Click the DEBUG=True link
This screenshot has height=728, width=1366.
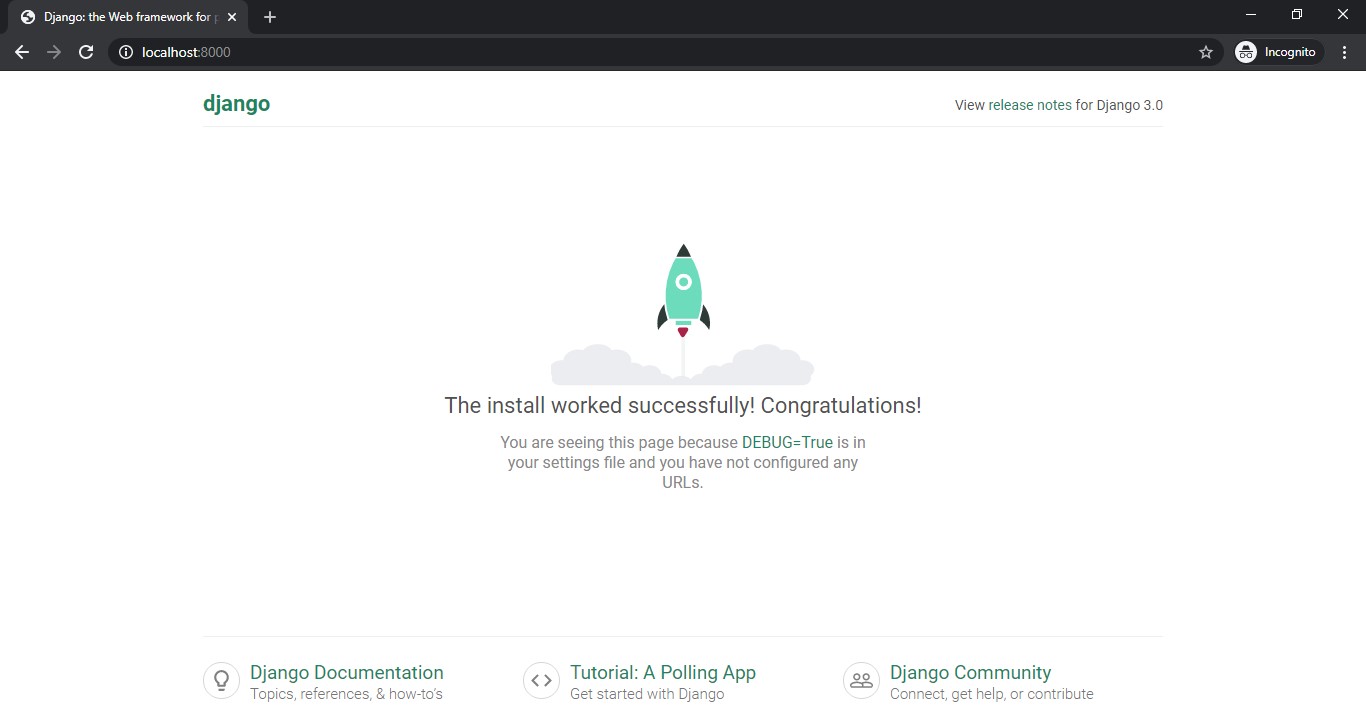pyautogui.click(x=787, y=442)
